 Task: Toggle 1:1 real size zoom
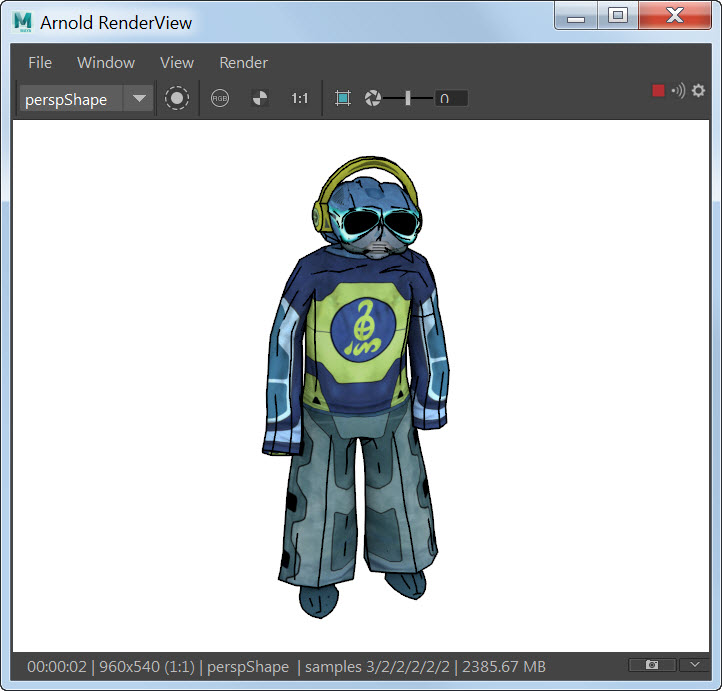click(x=300, y=99)
